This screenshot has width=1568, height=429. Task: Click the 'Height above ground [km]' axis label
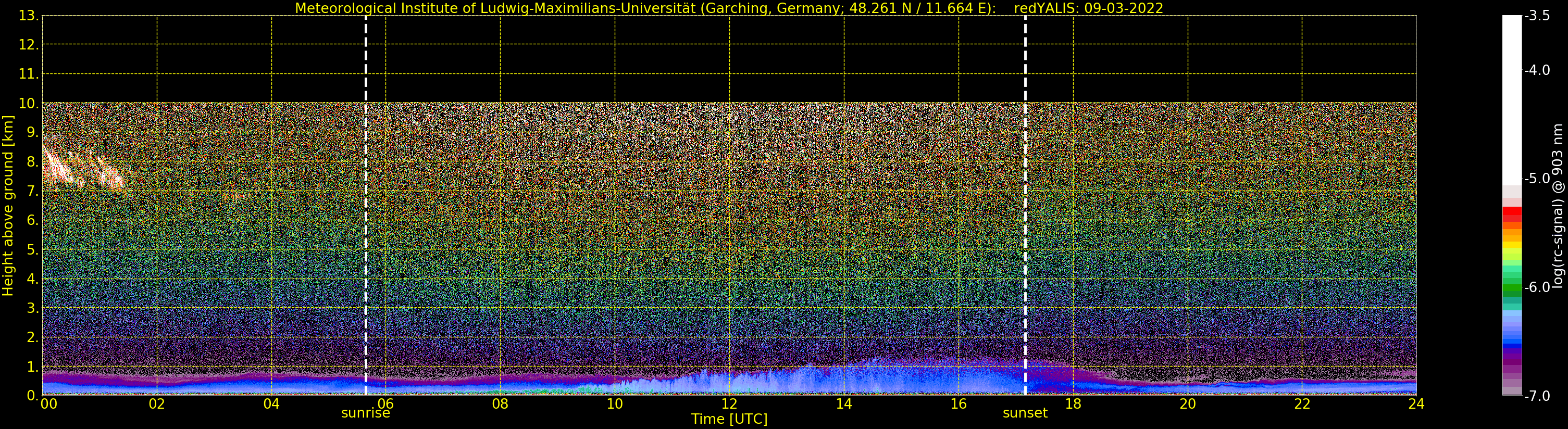click(x=7, y=206)
